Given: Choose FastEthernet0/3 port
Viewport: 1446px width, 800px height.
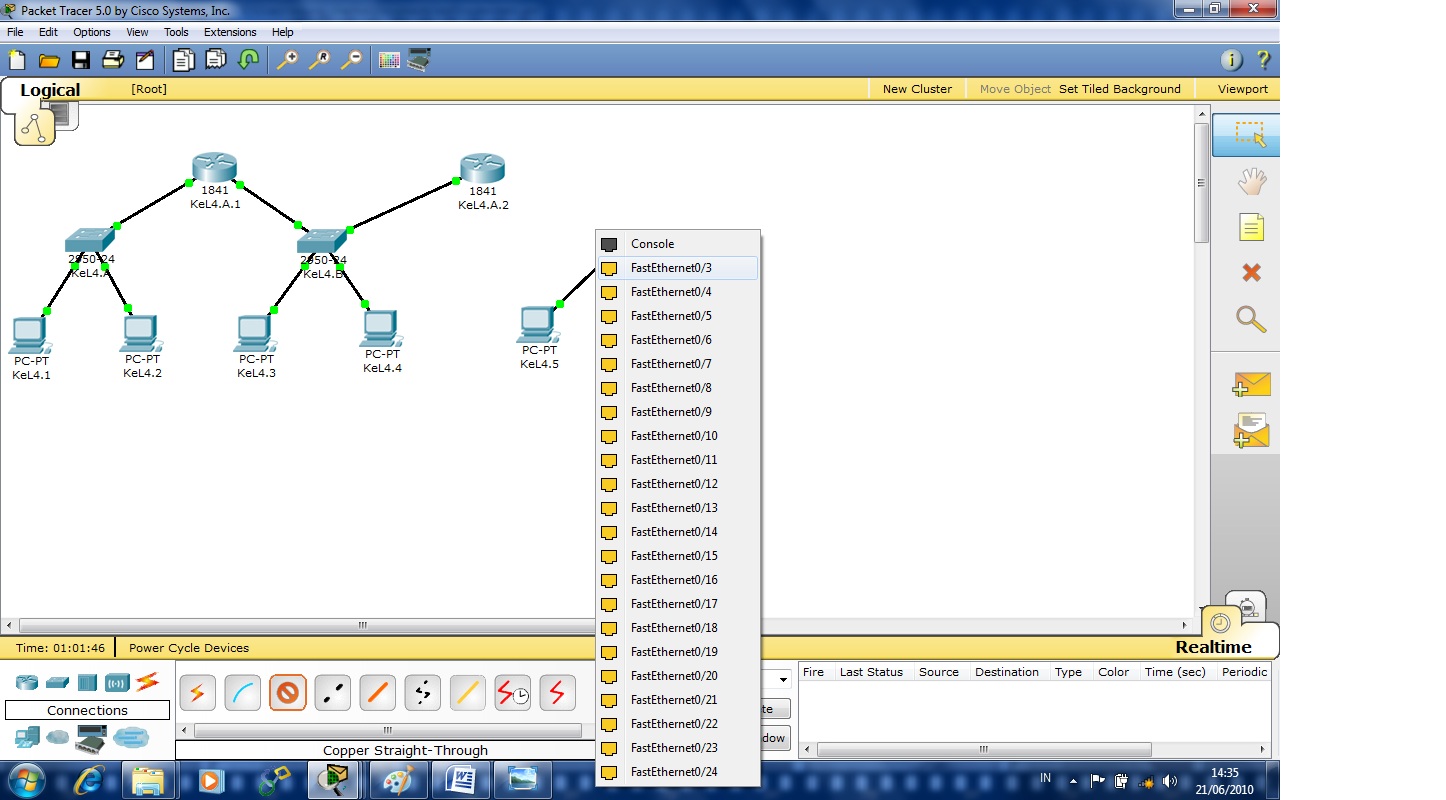Looking at the screenshot, I should [x=678, y=268].
